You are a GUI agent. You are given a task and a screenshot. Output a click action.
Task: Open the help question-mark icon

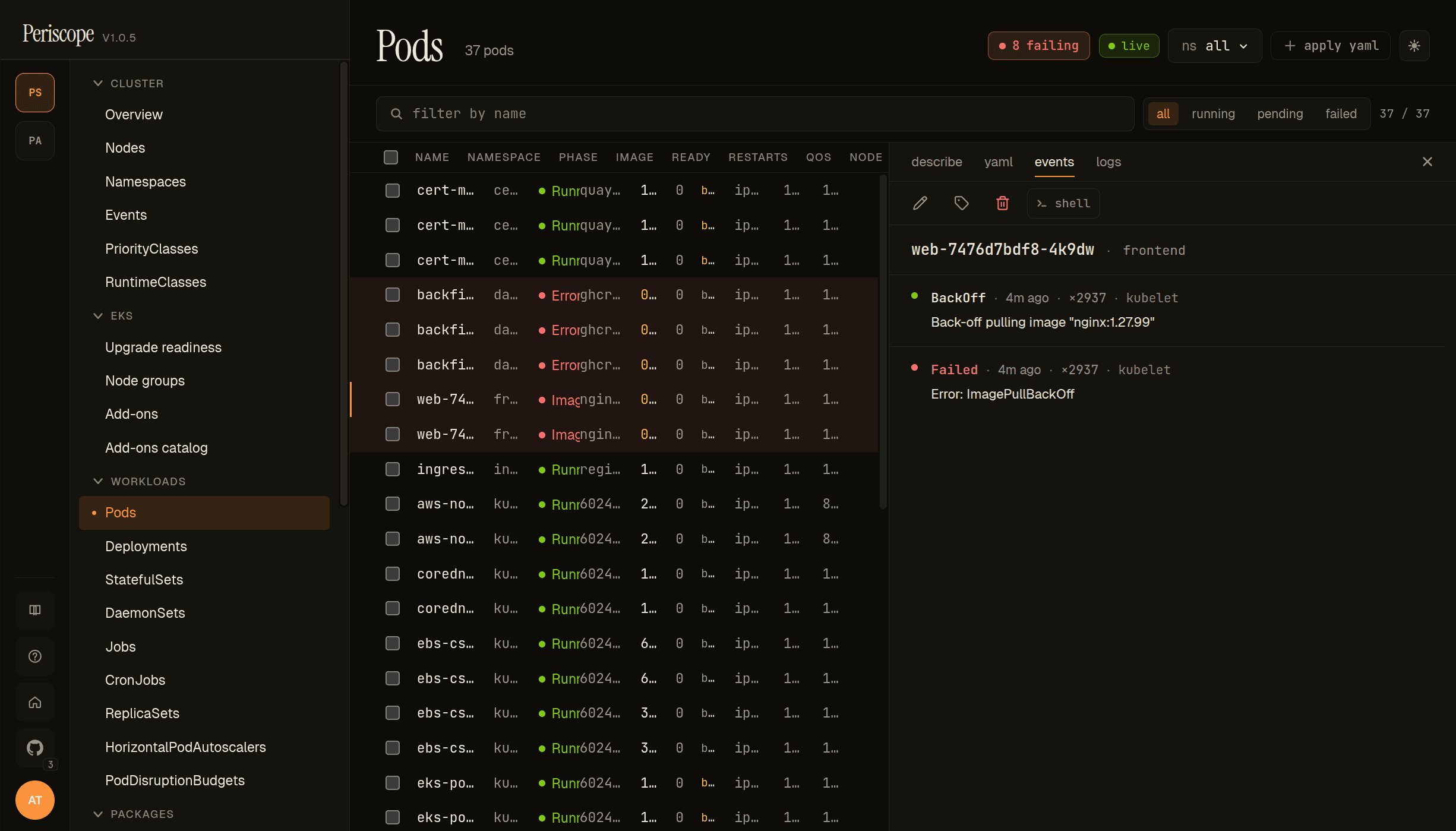point(35,656)
